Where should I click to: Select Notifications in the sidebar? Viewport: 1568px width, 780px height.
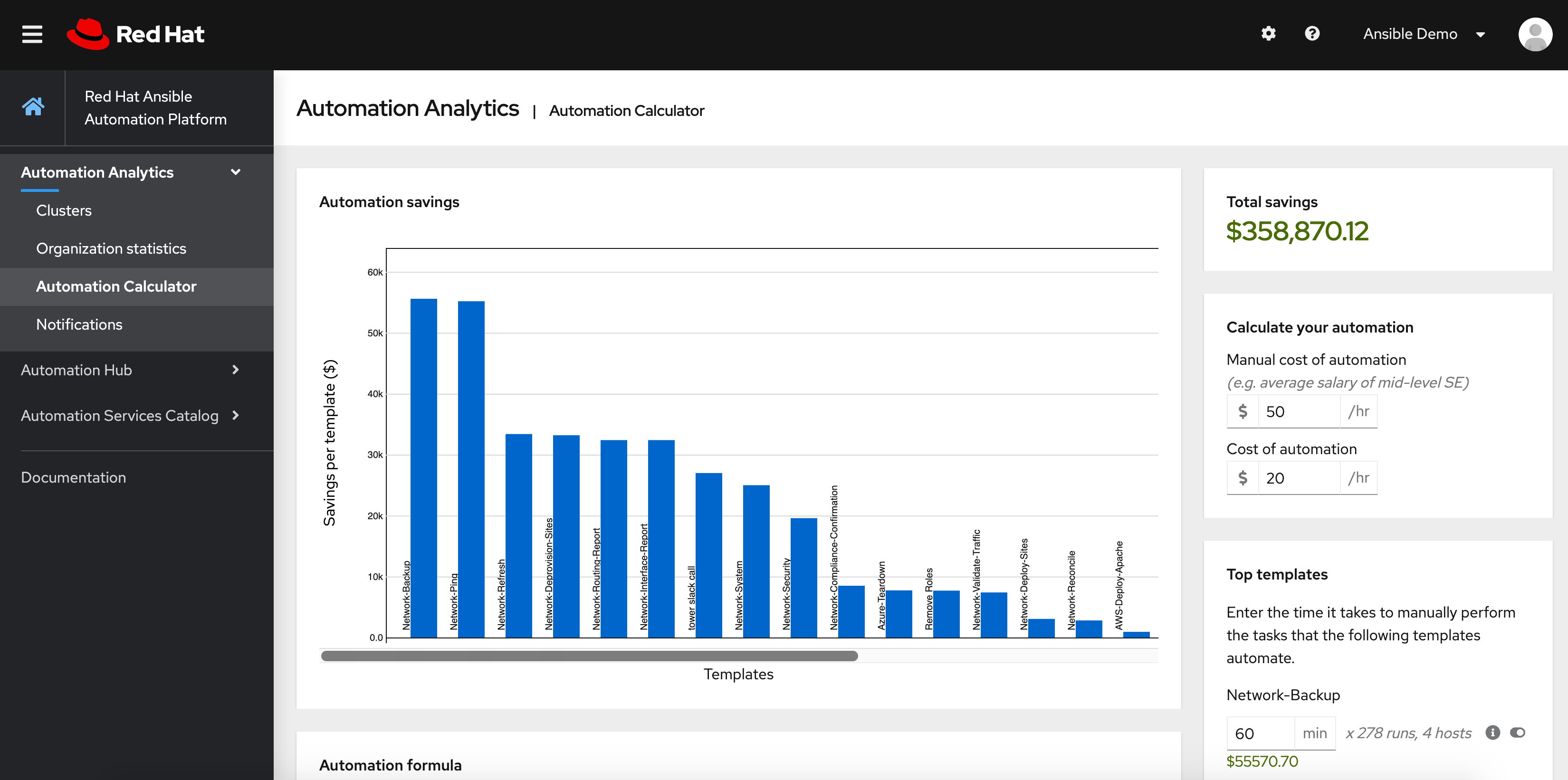click(79, 324)
